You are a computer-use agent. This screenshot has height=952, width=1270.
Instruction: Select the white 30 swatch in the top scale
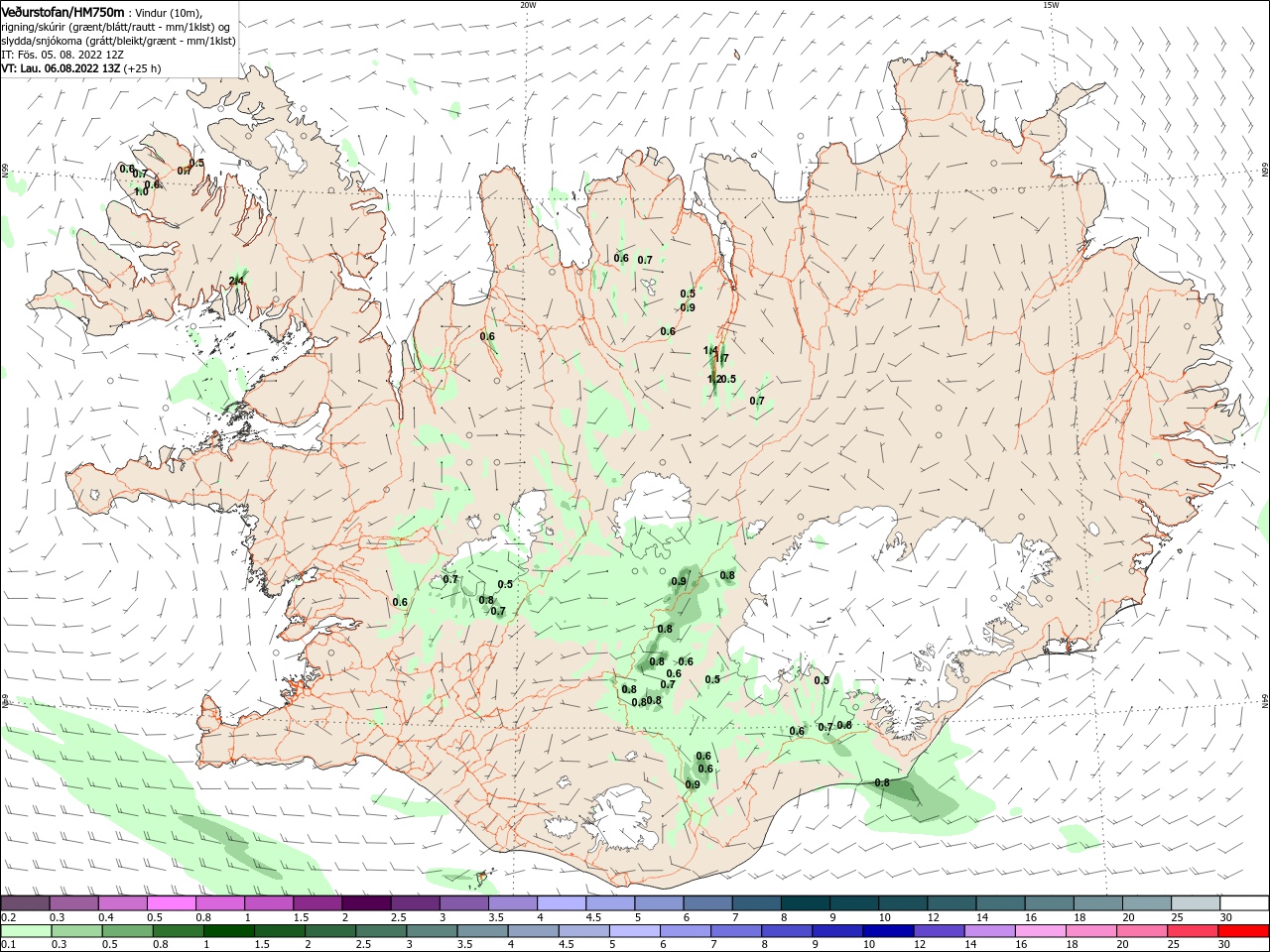(1243, 903)
